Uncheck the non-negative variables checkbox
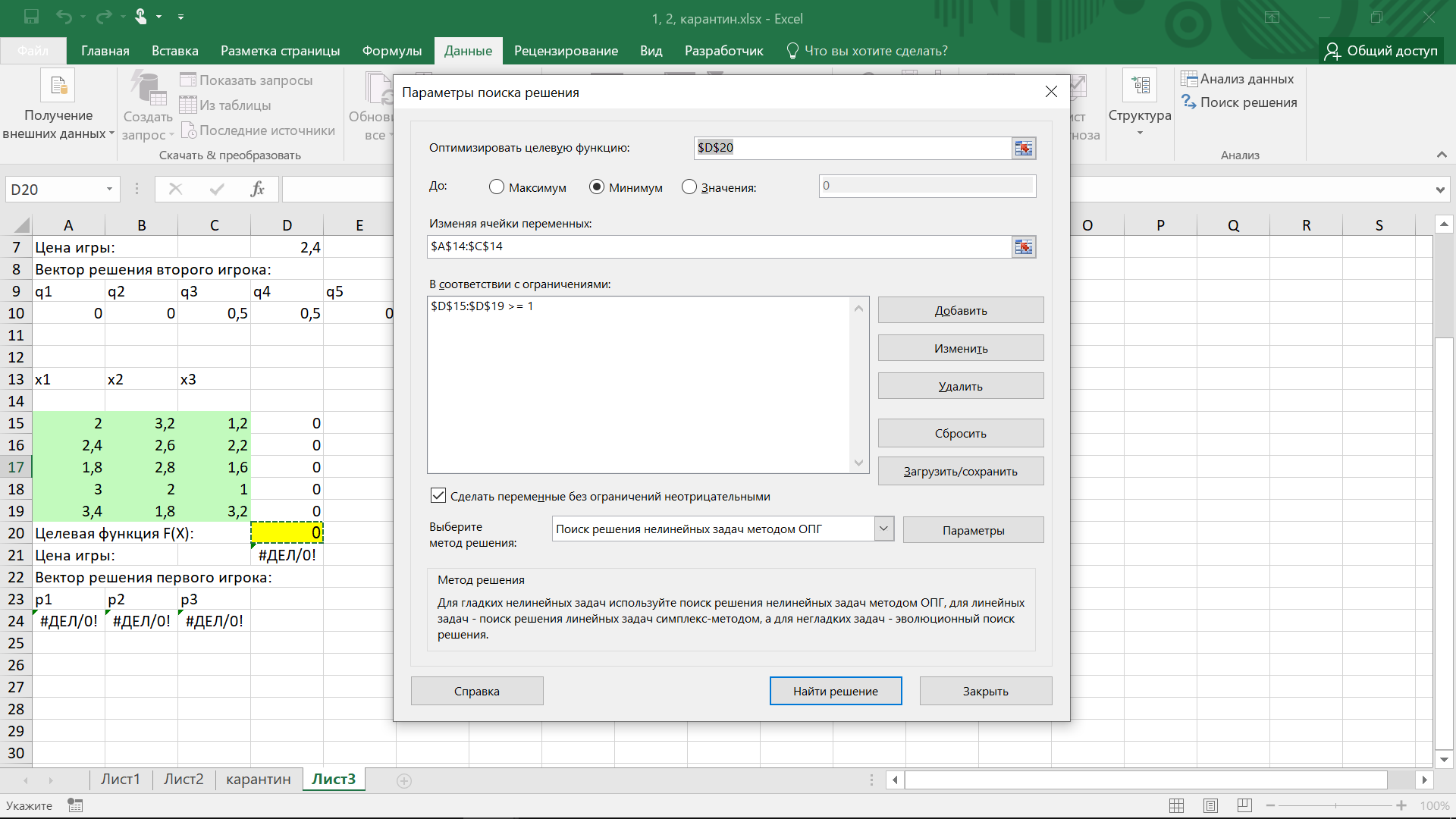This screenshot has width=1456, height=819. (x=438, y=496)
